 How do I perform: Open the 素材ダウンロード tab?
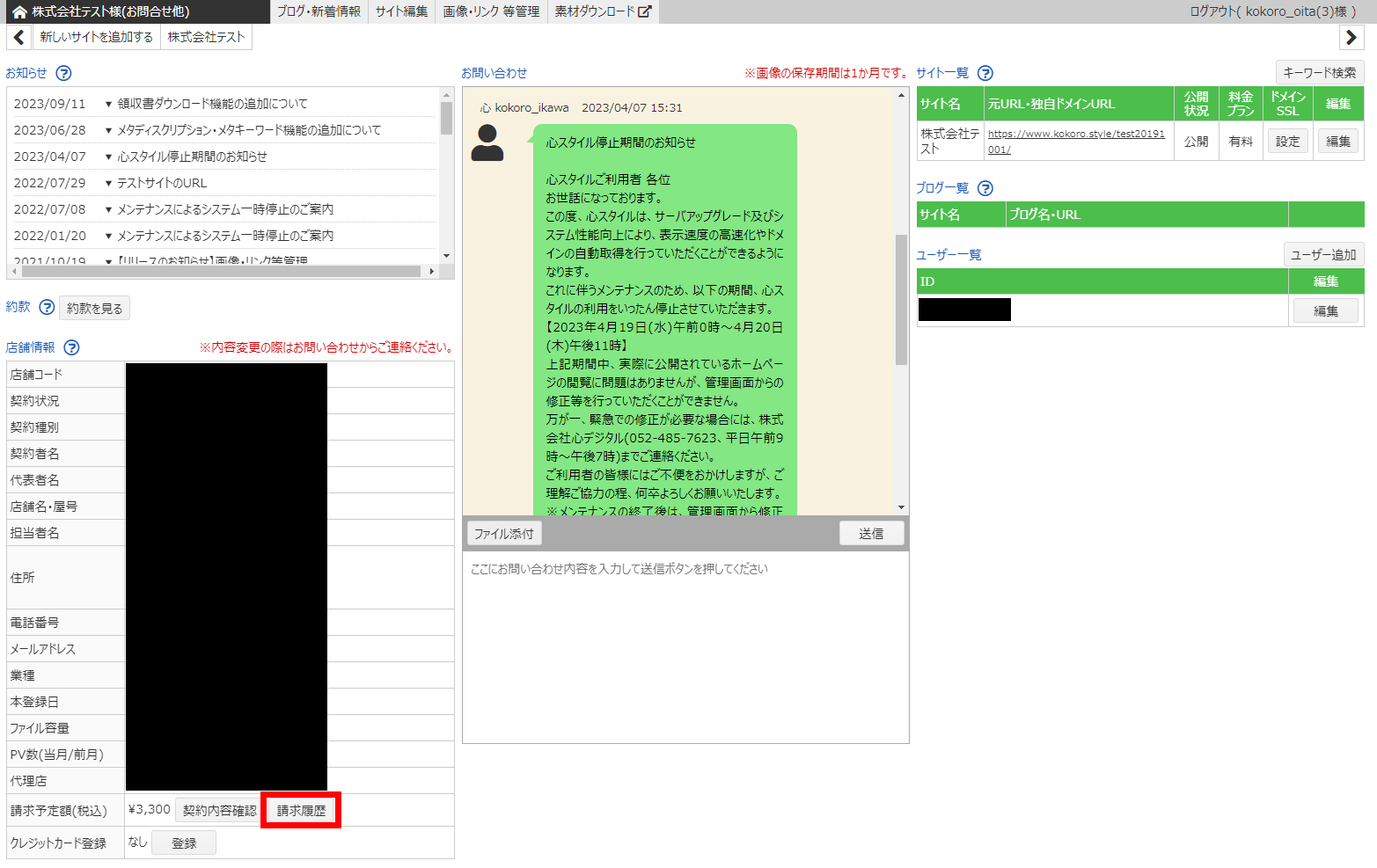coord(603,11)
